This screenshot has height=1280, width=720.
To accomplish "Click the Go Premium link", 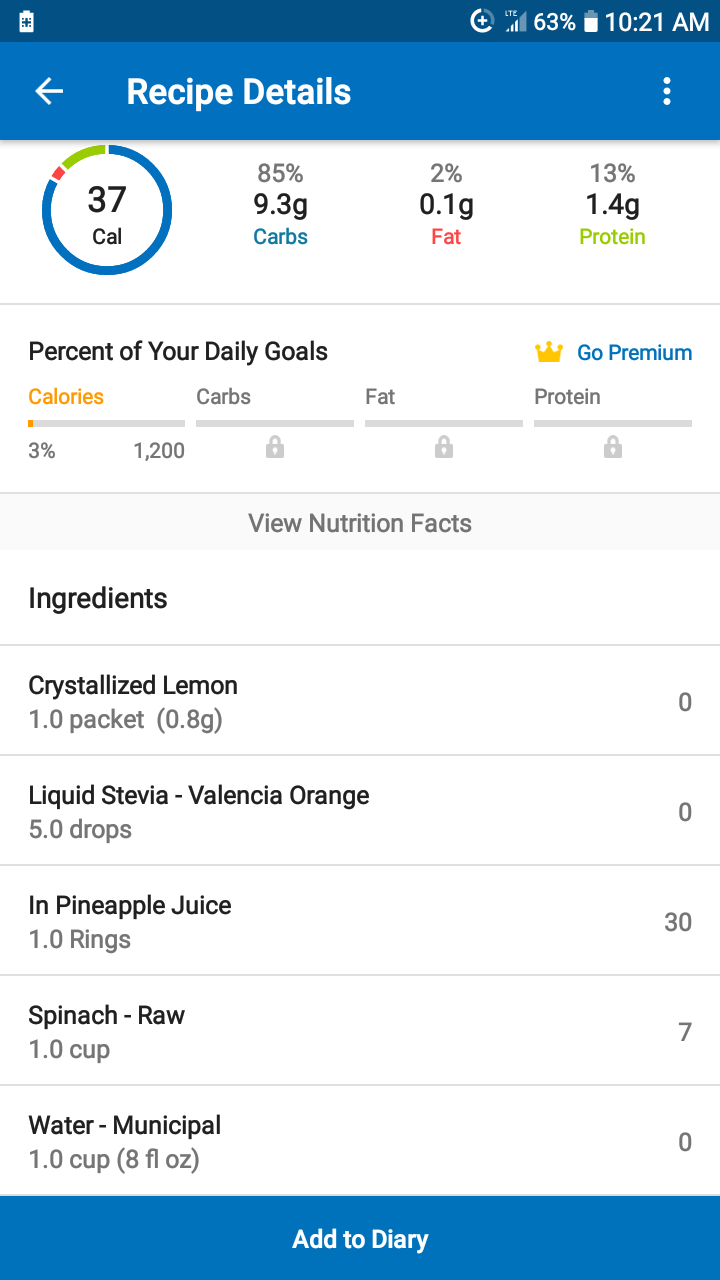I will point(634,352).
